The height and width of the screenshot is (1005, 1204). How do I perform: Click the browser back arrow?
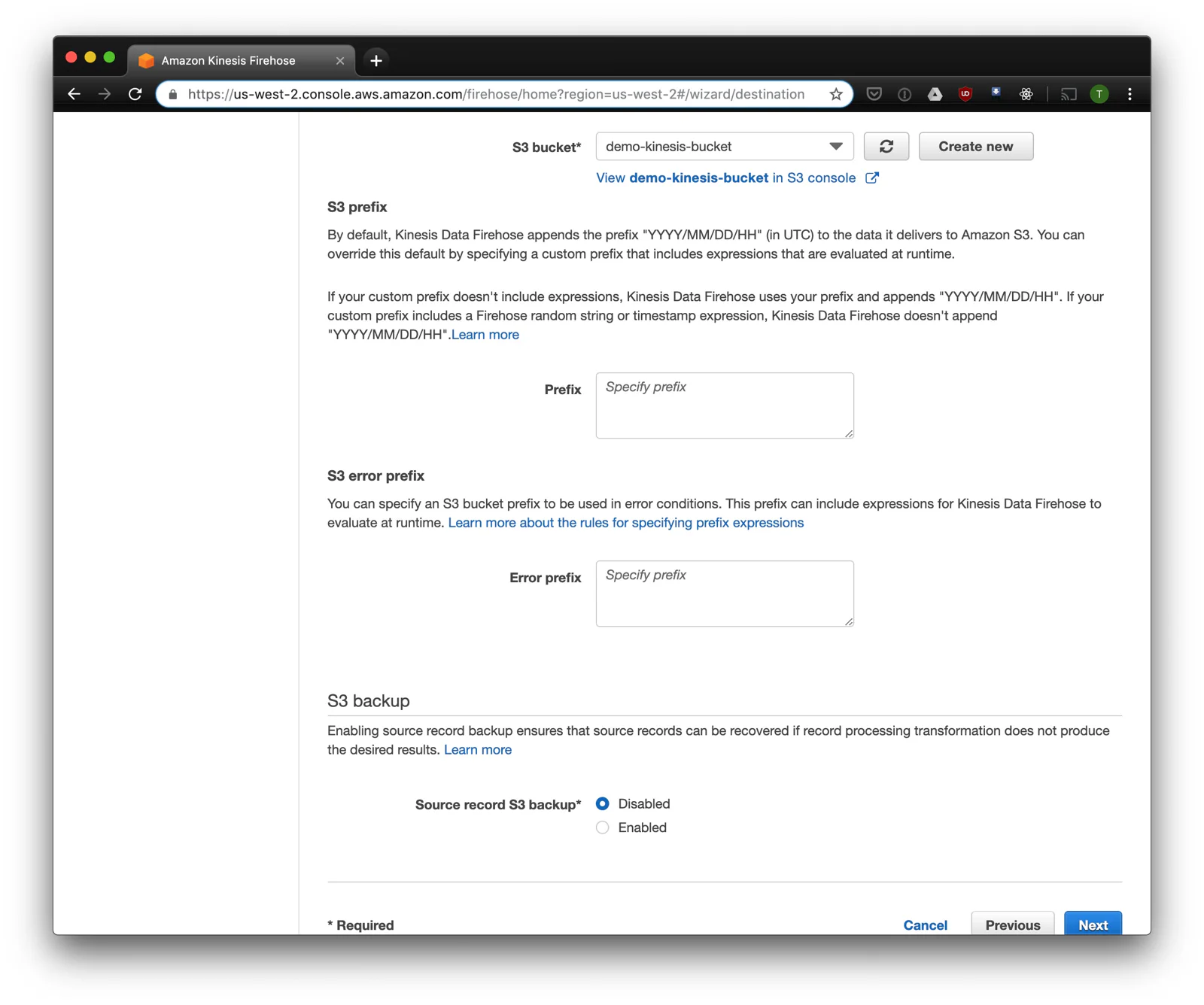(74, 94)
